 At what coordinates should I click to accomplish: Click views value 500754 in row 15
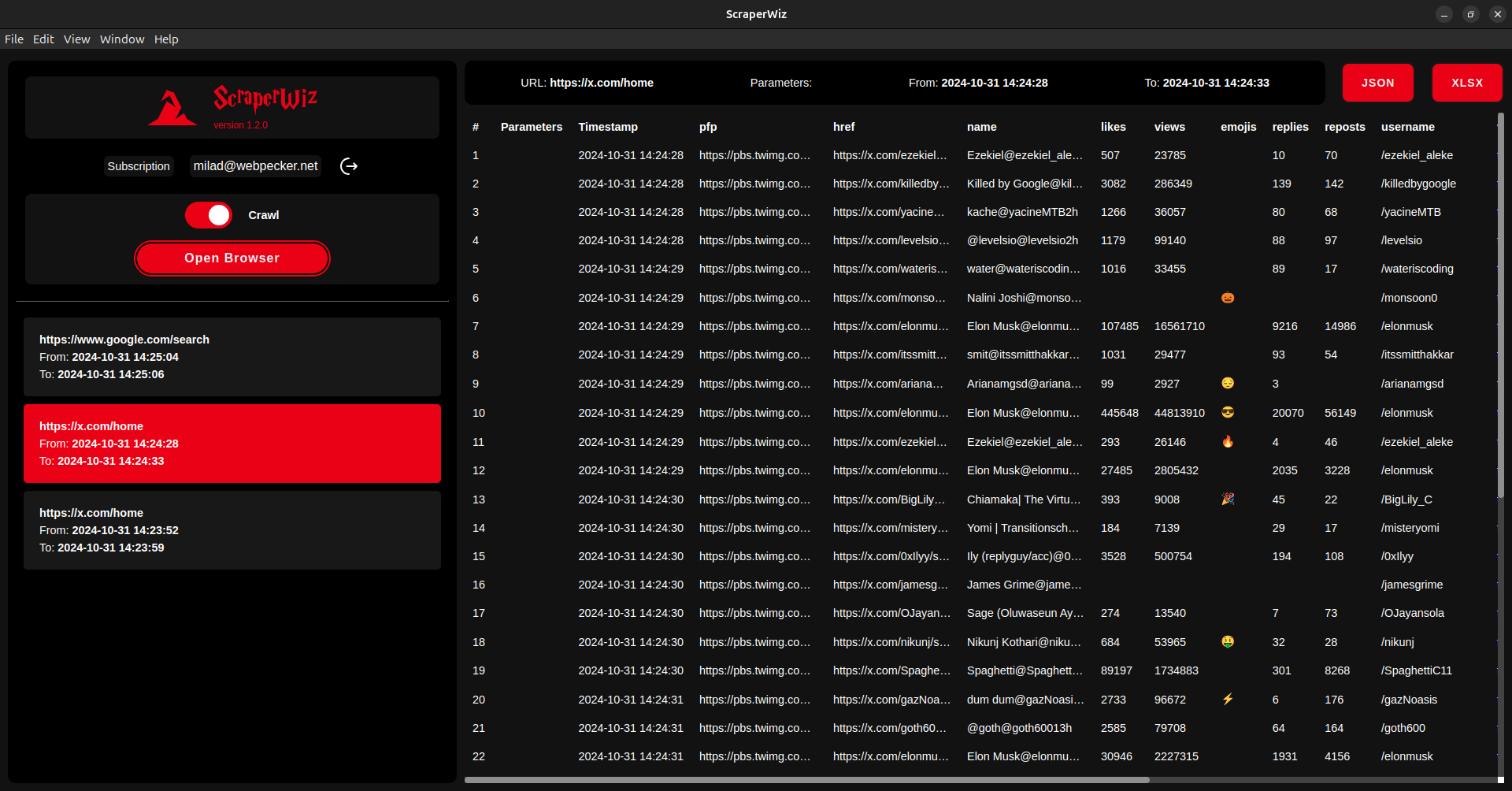tap(1173, 556)
